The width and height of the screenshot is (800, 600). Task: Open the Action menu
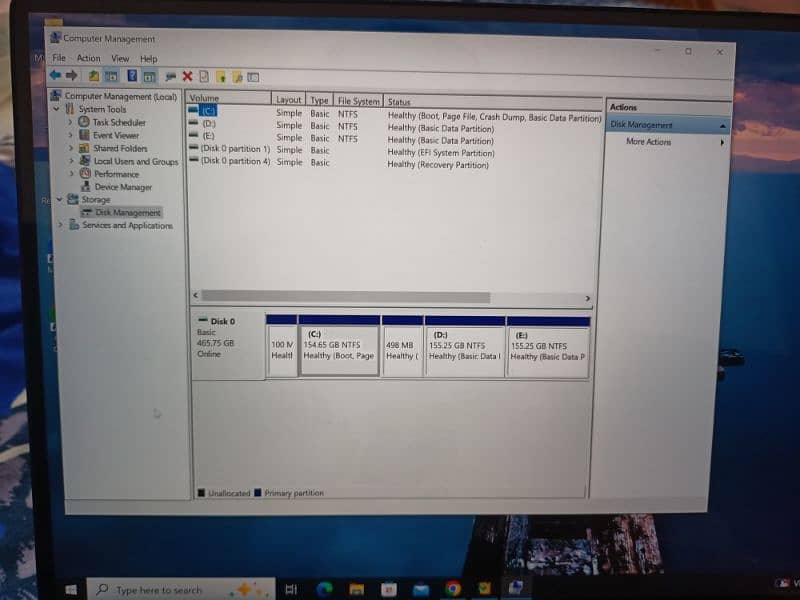click(88, 58)
